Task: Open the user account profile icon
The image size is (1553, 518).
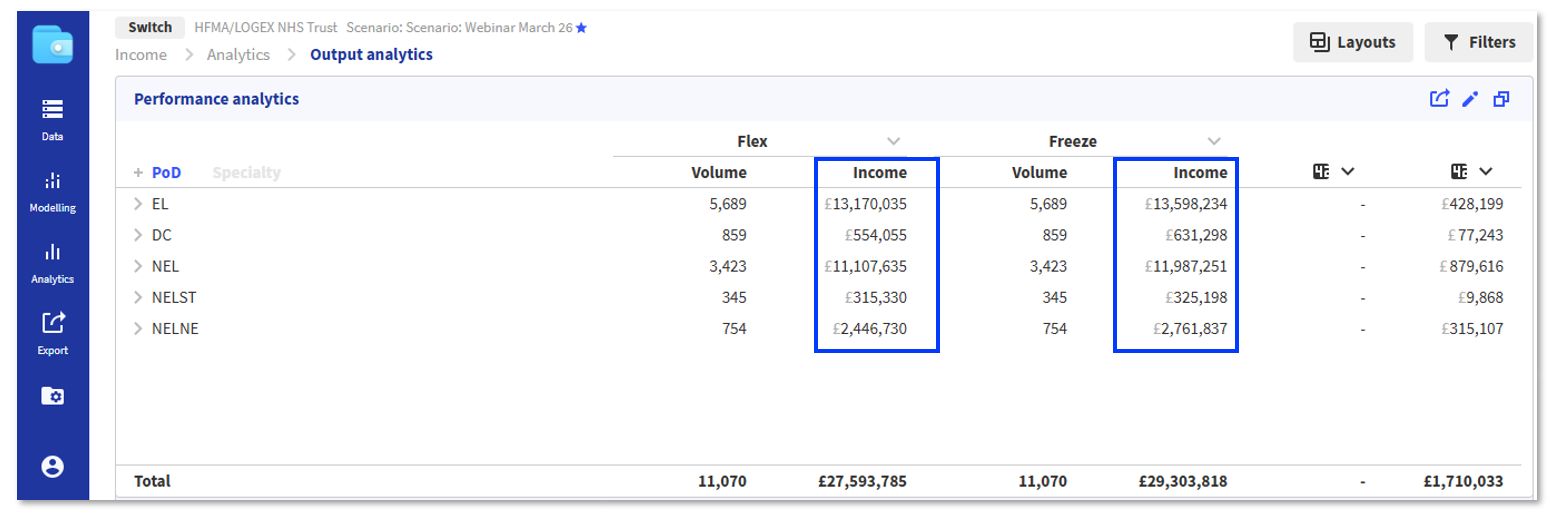Action: 52,466
